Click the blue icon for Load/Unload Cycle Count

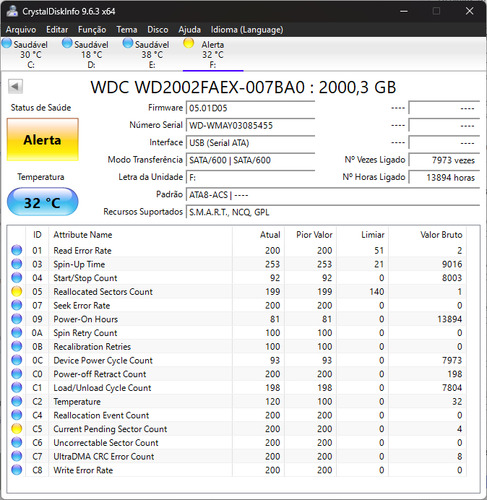(17, 387)
